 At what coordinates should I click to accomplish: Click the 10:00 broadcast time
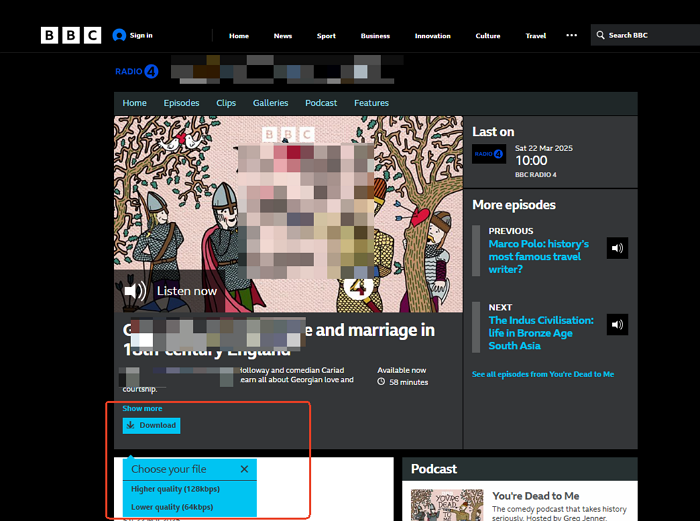(x=531, y=161)
